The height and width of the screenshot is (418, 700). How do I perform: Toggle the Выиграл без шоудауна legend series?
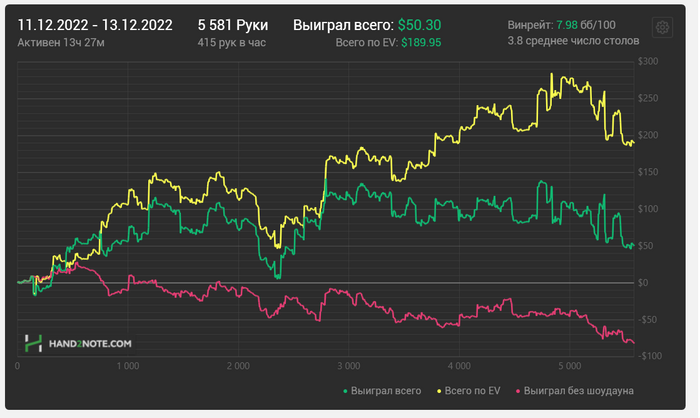575,391
